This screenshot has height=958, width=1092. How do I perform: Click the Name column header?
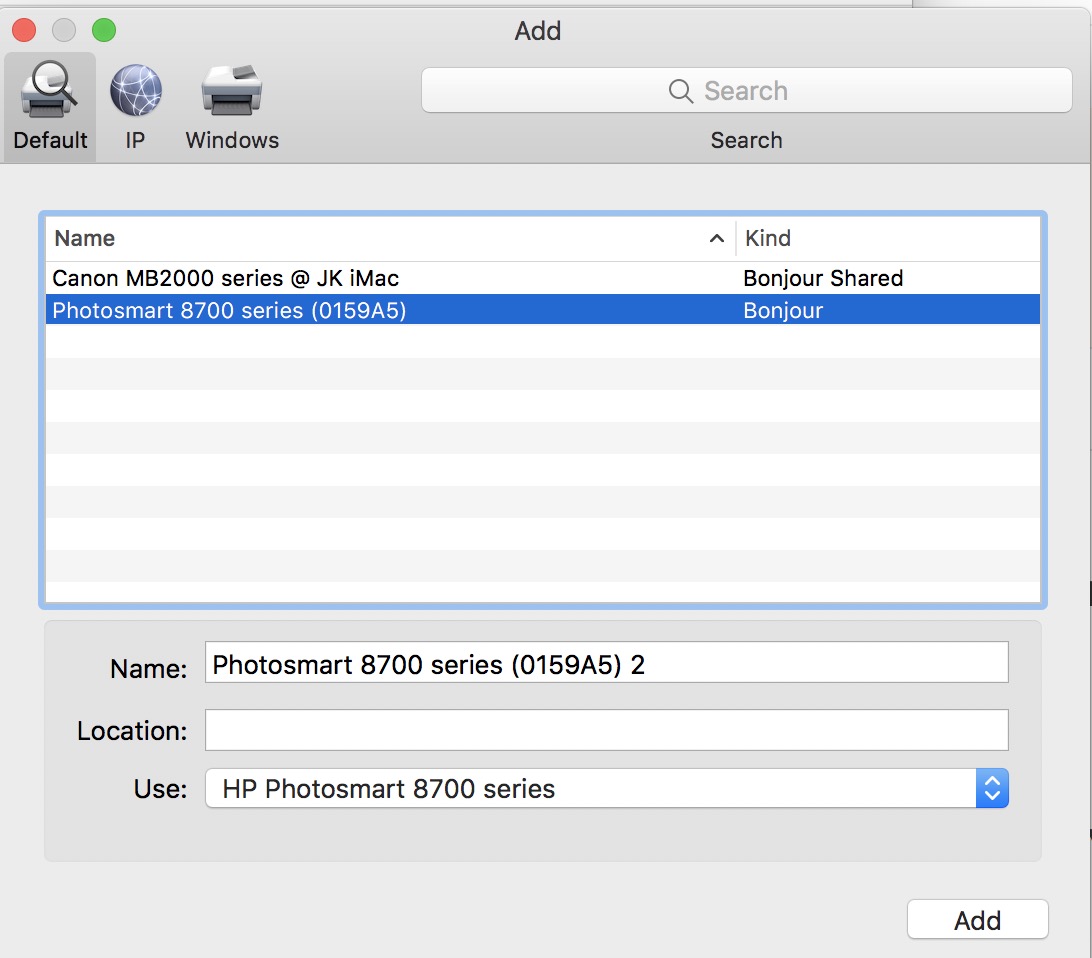click(84, 238)
